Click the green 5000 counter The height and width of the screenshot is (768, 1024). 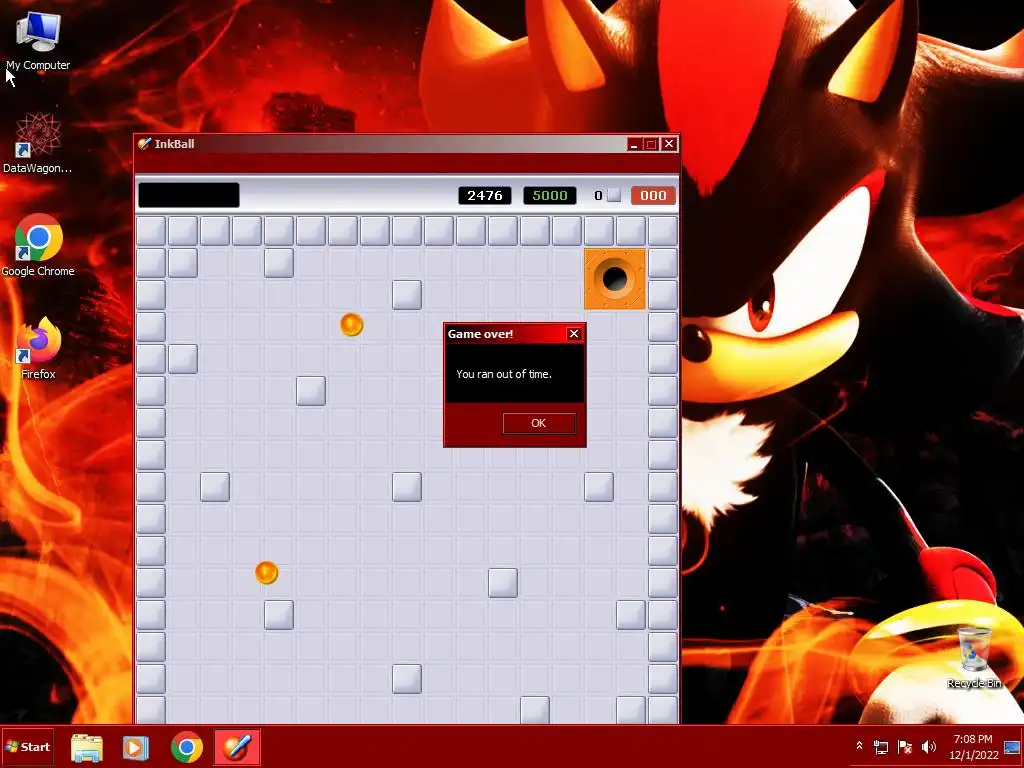(x=550, y=195)
